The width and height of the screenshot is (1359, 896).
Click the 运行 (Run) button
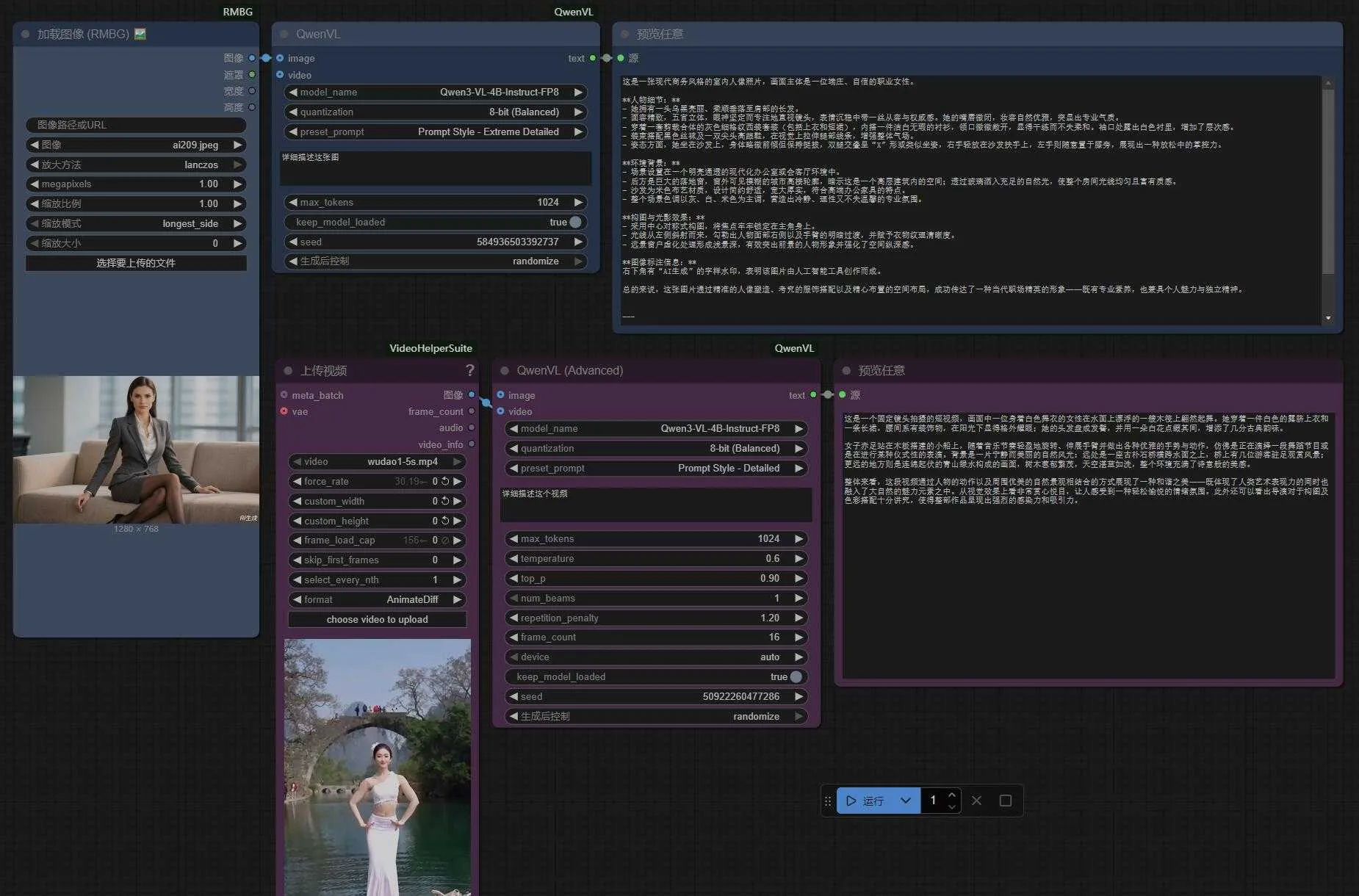coord(865,801)
